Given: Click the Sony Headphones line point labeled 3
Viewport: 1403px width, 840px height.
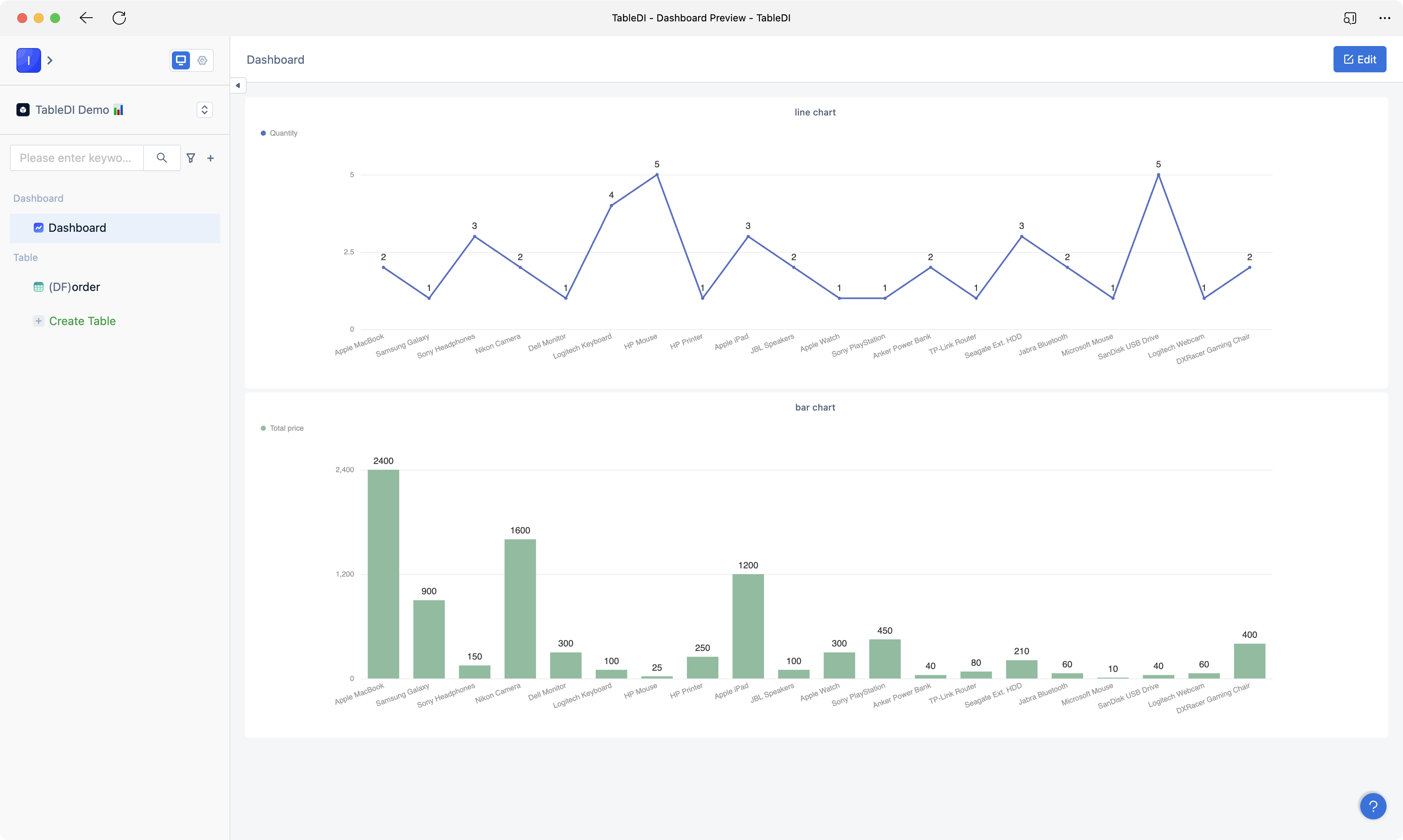Looking at the screenshot, I should (475, 236).
